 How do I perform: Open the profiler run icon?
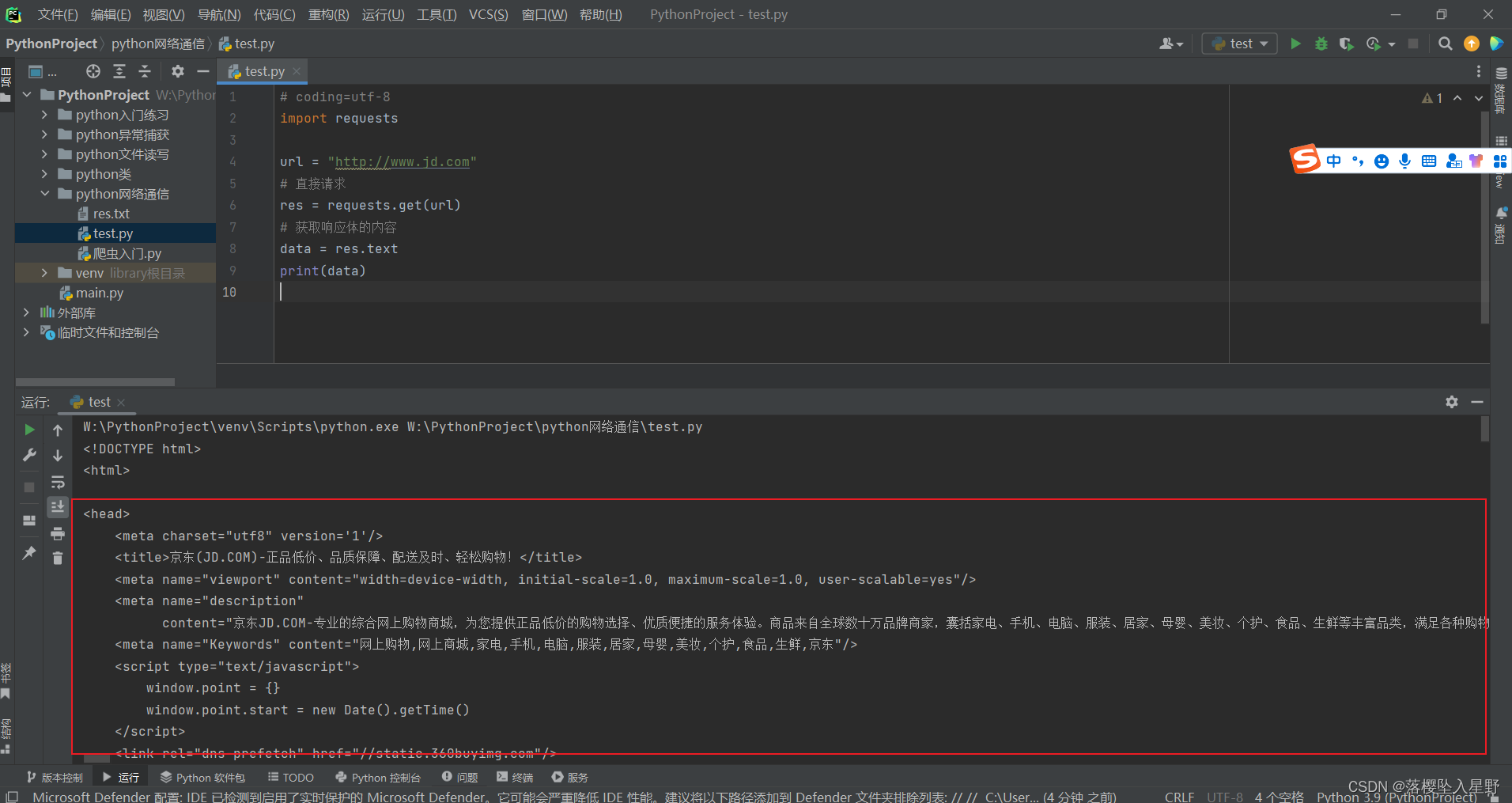tap(1374, 44)
